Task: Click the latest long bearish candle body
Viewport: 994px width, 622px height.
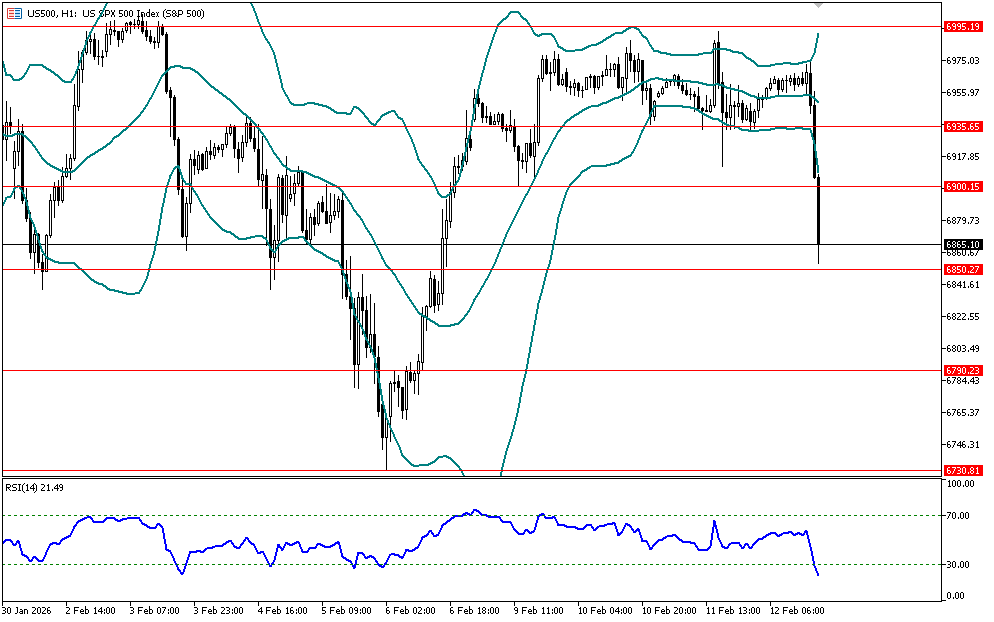Action: [x=819, y=212]
